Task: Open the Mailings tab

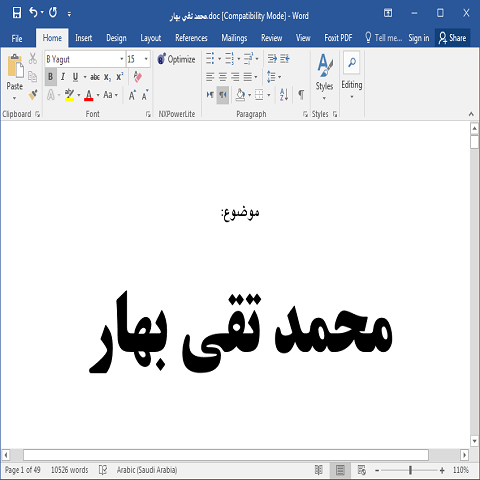Action: point(234,38)
